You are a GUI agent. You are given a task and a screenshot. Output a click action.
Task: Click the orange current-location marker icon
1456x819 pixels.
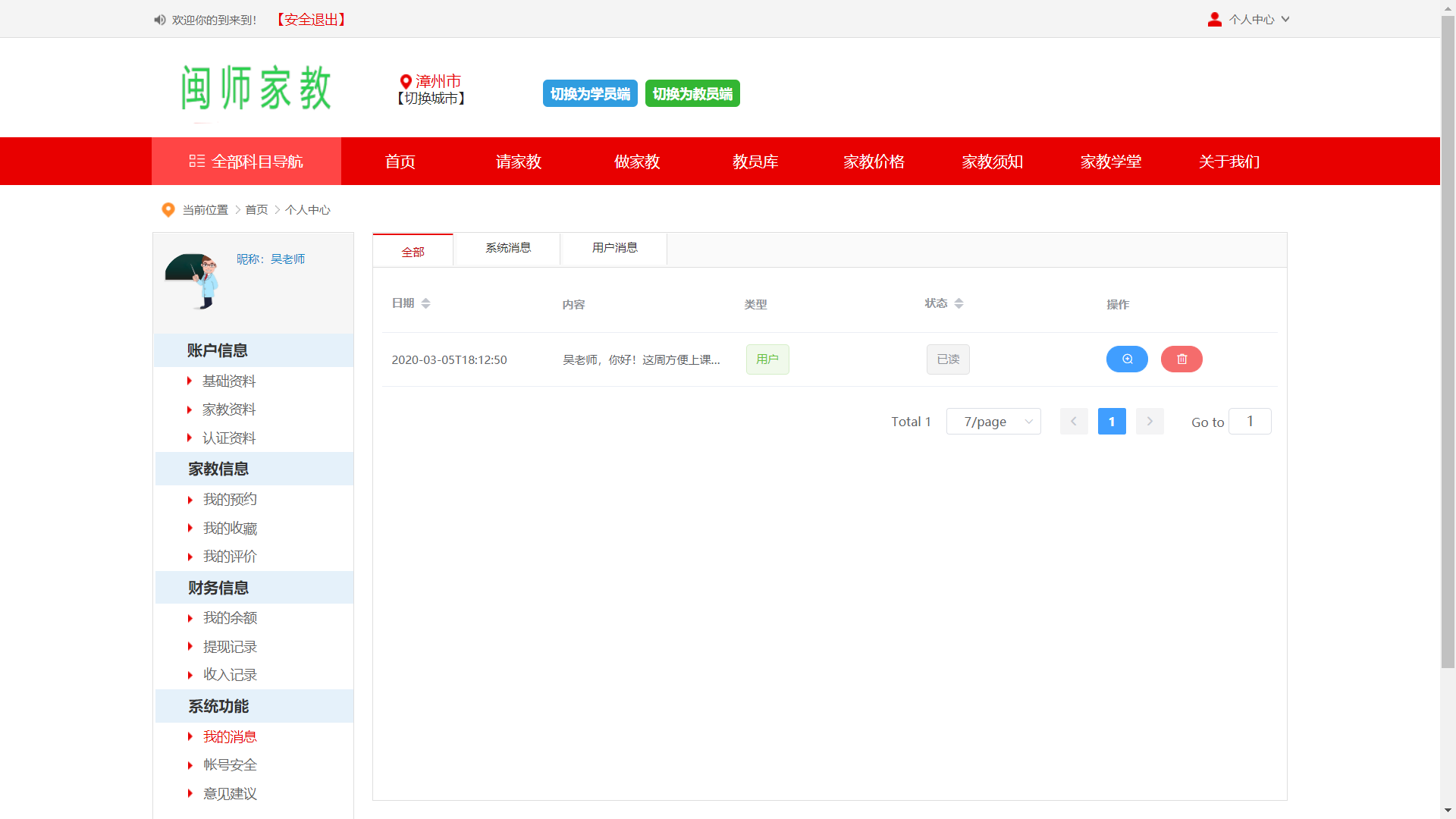pyautogui.click(x=168, y=210)
